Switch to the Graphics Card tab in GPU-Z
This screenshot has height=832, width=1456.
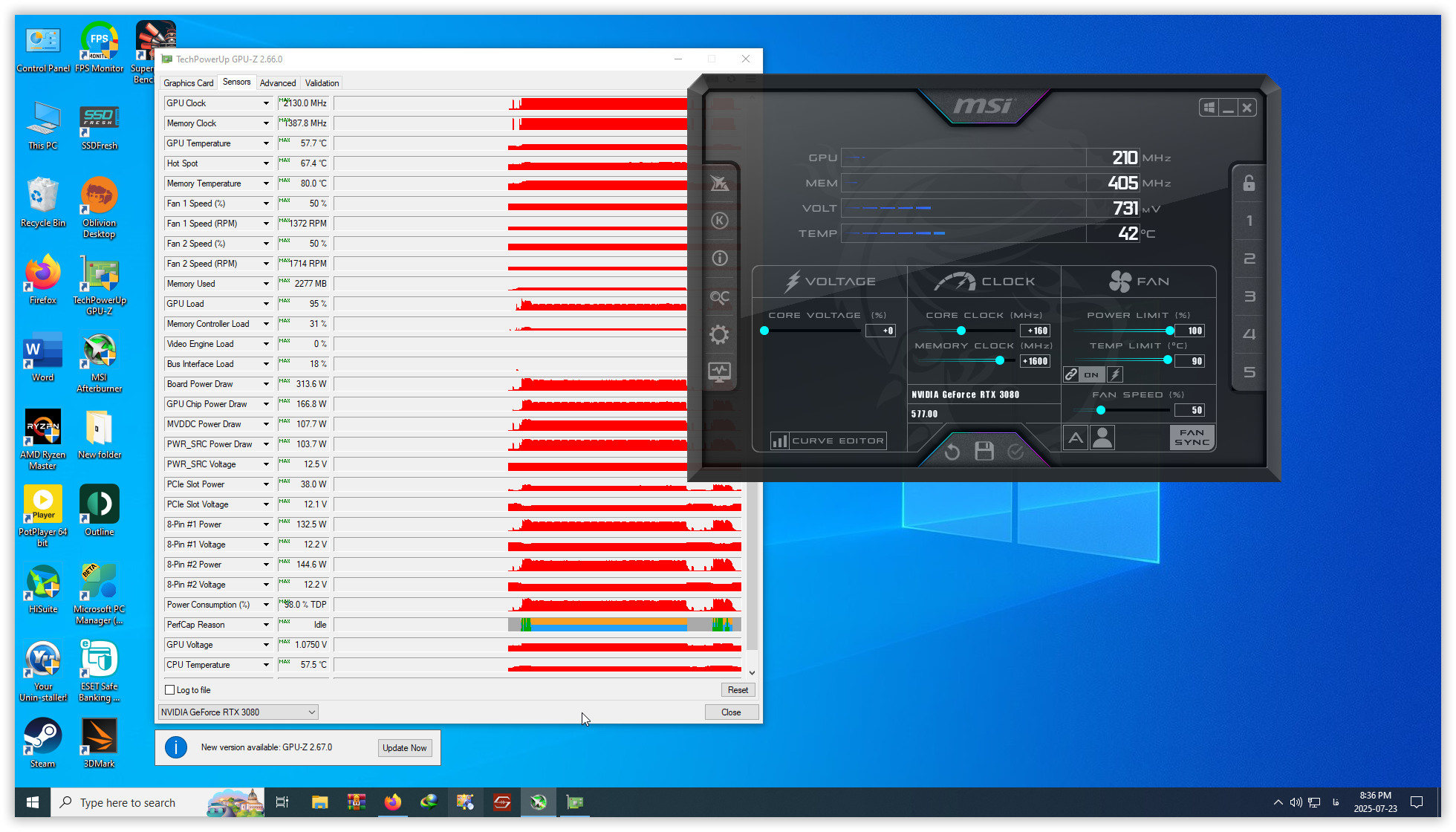click(x=188, y=83)
